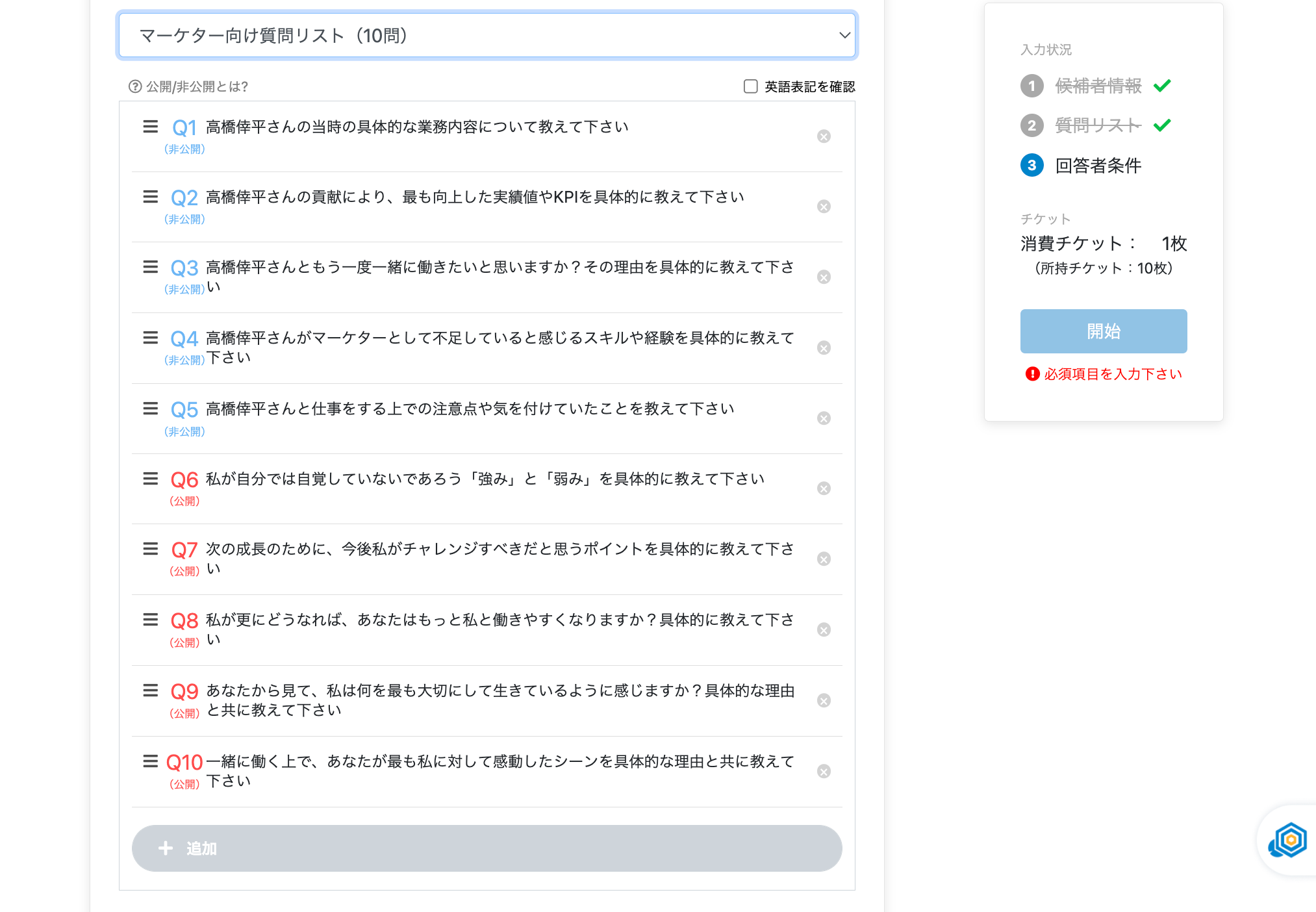Delete question Q4 using the X icon

coord(824,348)
